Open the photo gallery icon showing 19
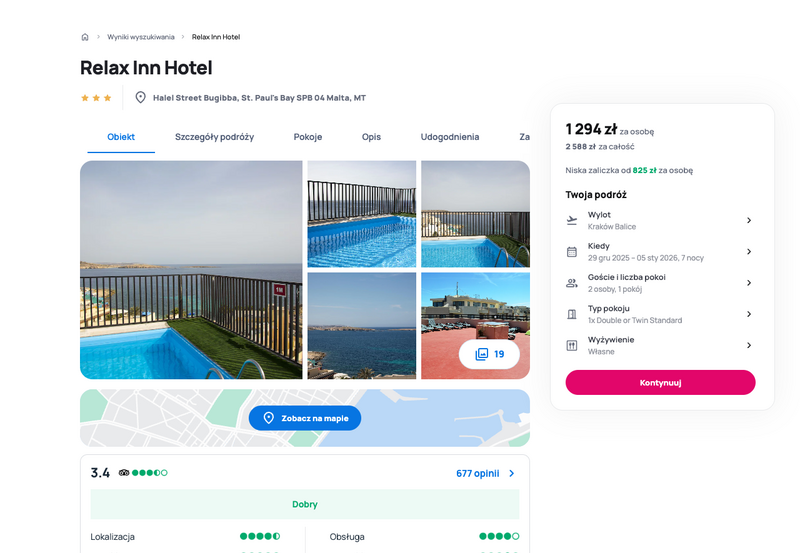The height and width of the screenshot is (553, 800). point(482,354)
